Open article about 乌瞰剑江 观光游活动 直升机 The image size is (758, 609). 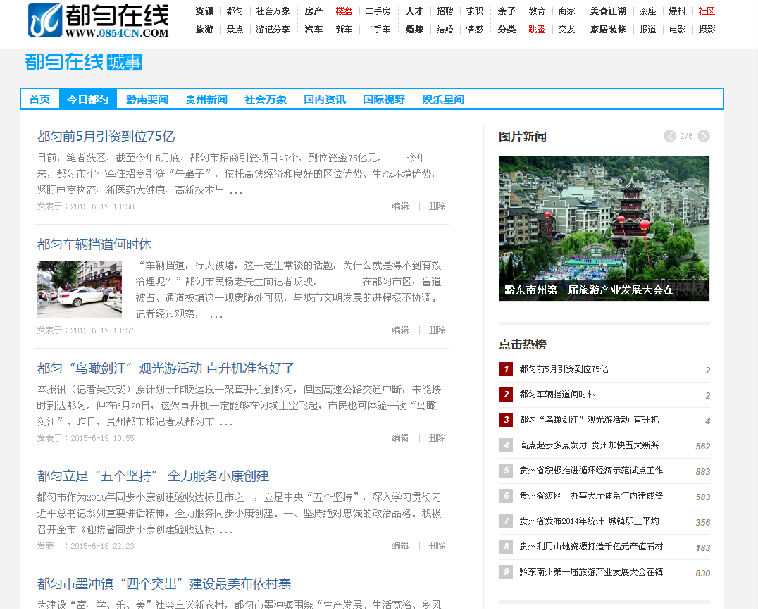pos(165,368)
